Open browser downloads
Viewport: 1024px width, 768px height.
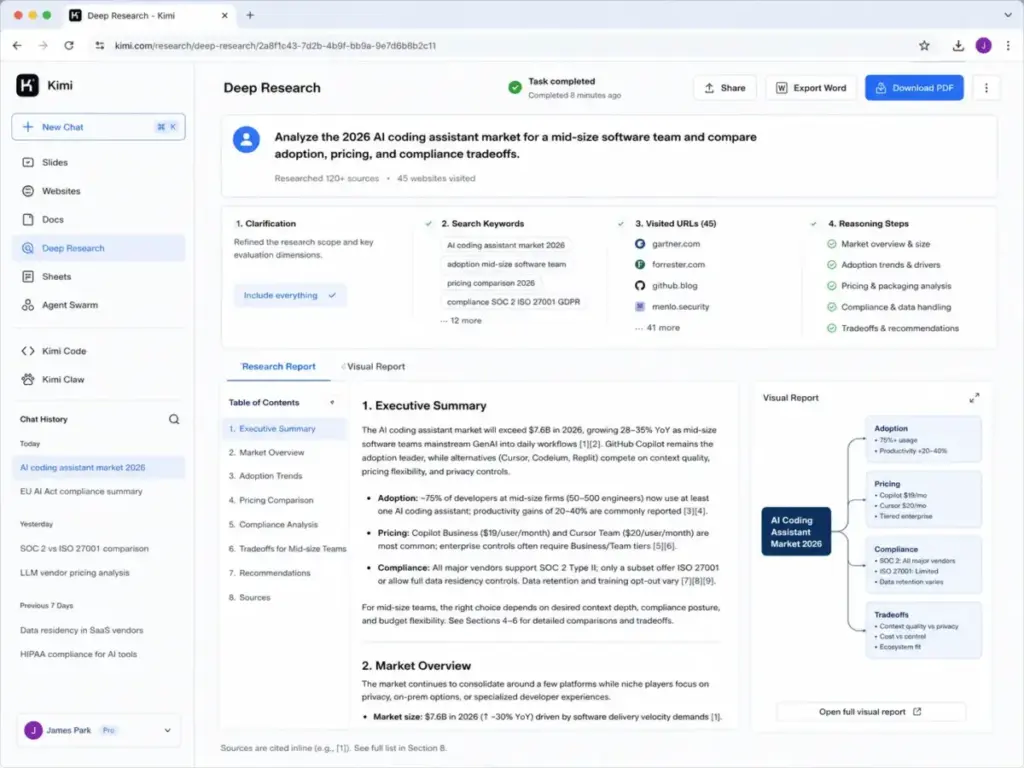click(x=958, y=46)
